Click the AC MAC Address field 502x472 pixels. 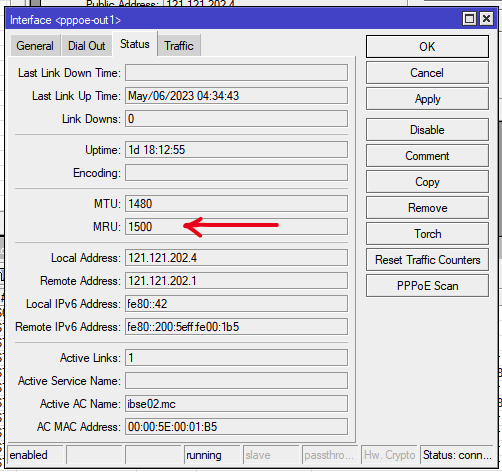pyautogui.click(x=236, y=427)
